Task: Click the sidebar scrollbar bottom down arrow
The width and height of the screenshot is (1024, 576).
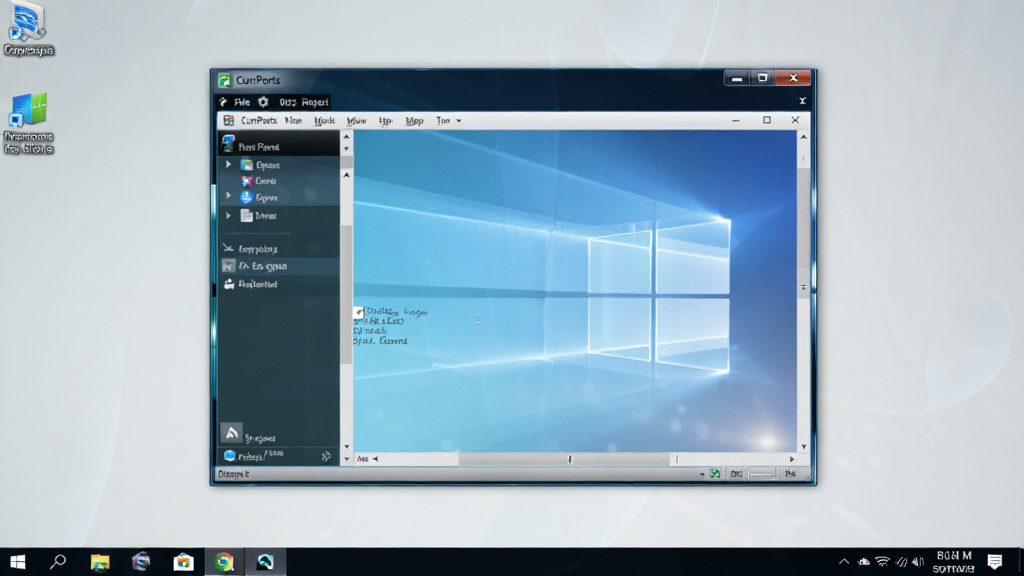Action: point(346,459)
